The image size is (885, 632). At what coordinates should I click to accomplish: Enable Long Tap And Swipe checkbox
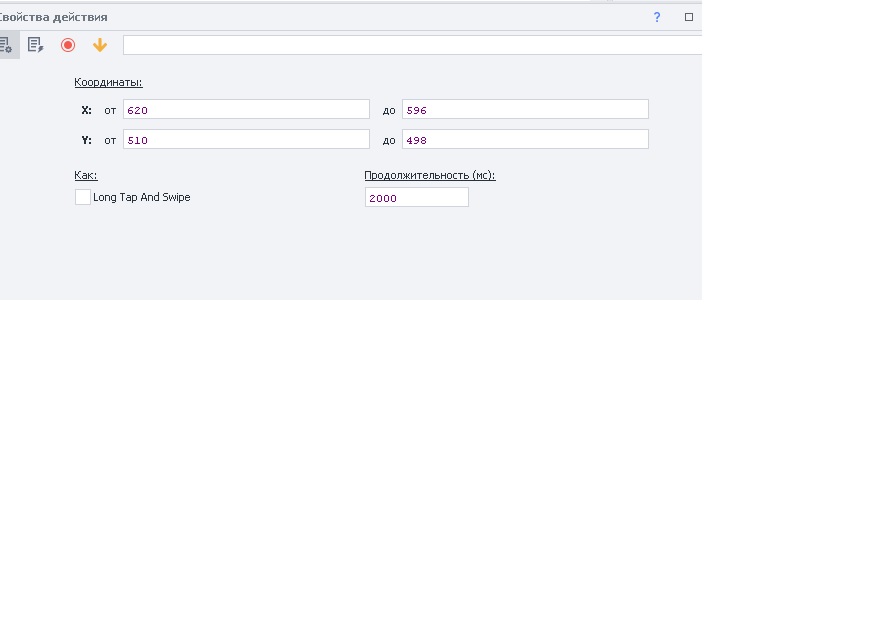point(83,197)
